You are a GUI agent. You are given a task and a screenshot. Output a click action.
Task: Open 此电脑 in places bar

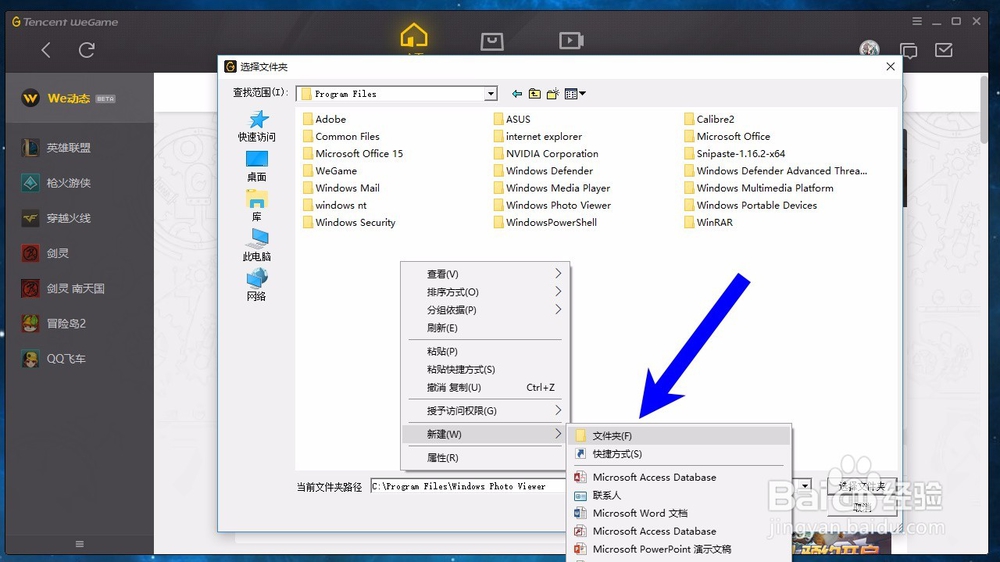[257, 246]
